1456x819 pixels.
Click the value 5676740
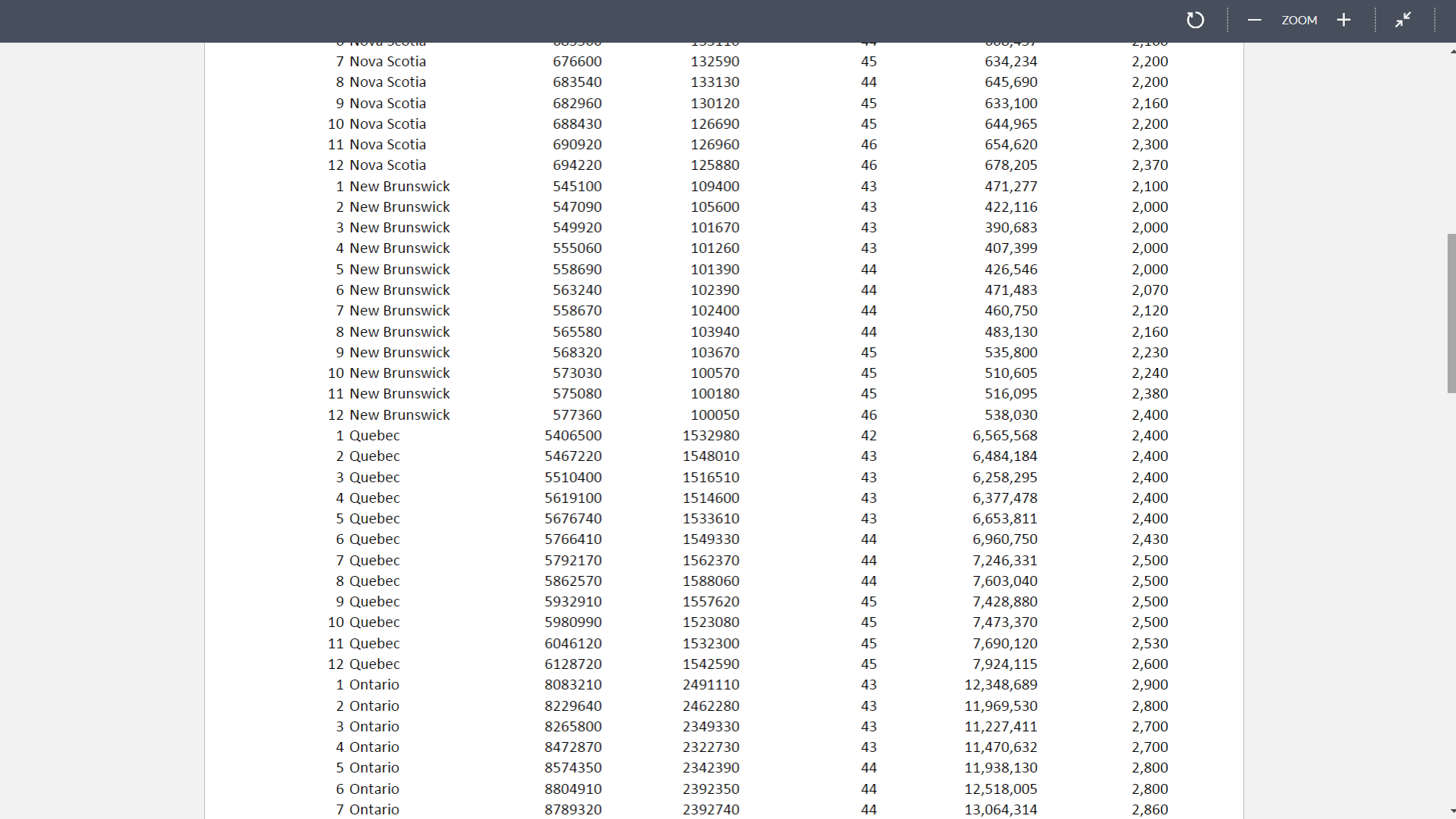[573, 519]
